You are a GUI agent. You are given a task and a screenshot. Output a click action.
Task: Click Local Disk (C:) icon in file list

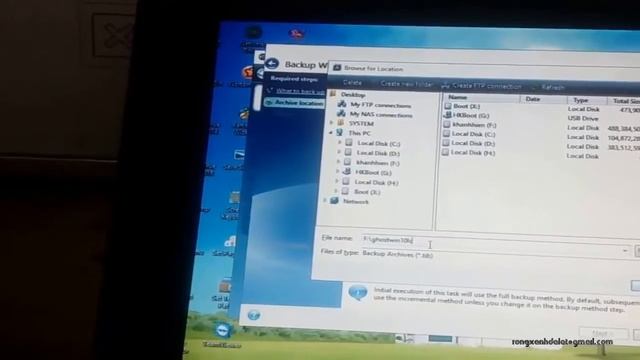(x=447, y=133)
